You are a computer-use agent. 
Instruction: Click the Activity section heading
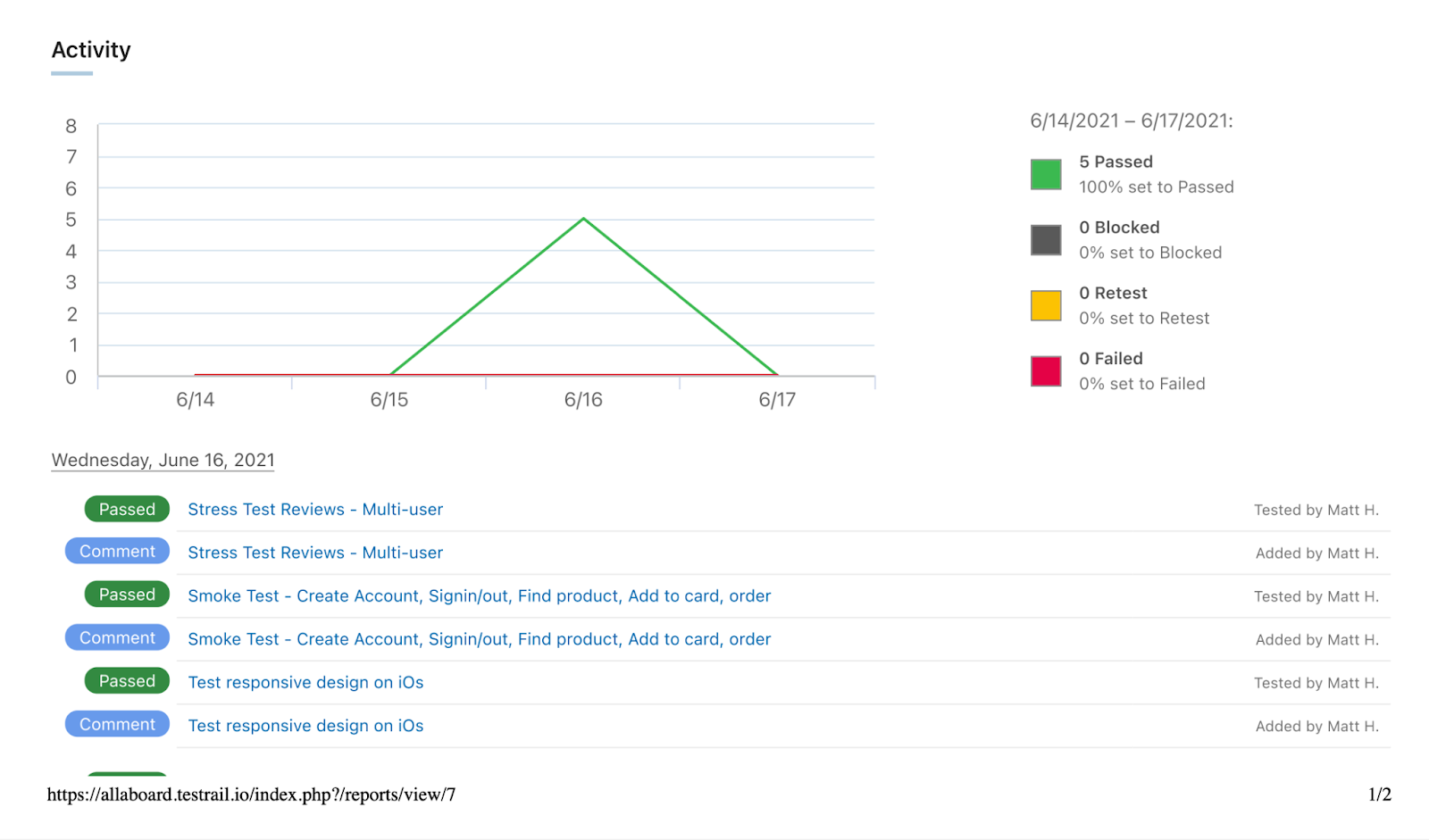point(91,50)
